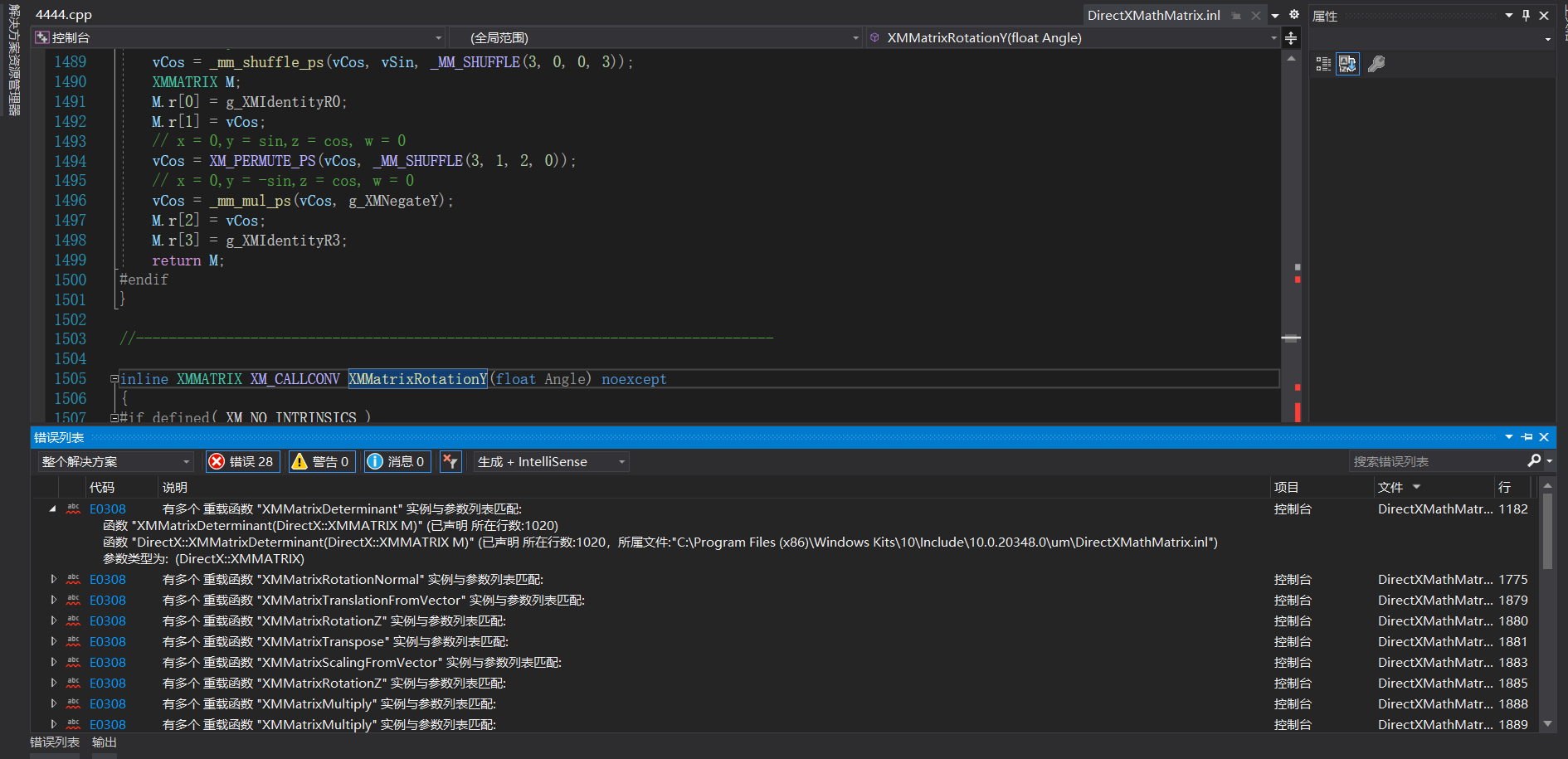This screenshot has height=759, width=1568.
Task: Open E0308 link in XMMatrixRotationNormal row
Action: pyautogui.click(x=108, y=579)
